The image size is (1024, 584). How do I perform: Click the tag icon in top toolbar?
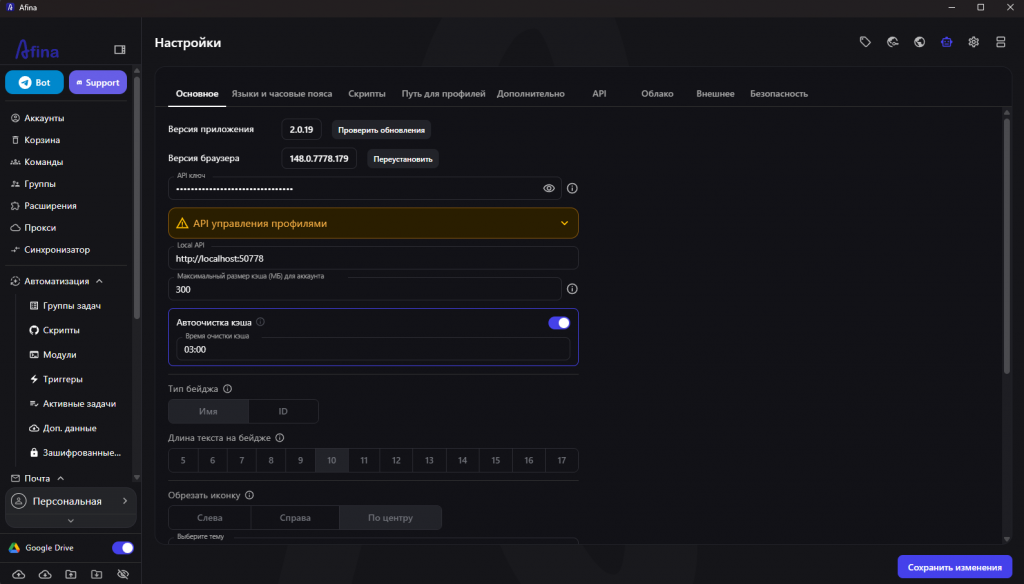click(x=865, y=42)
